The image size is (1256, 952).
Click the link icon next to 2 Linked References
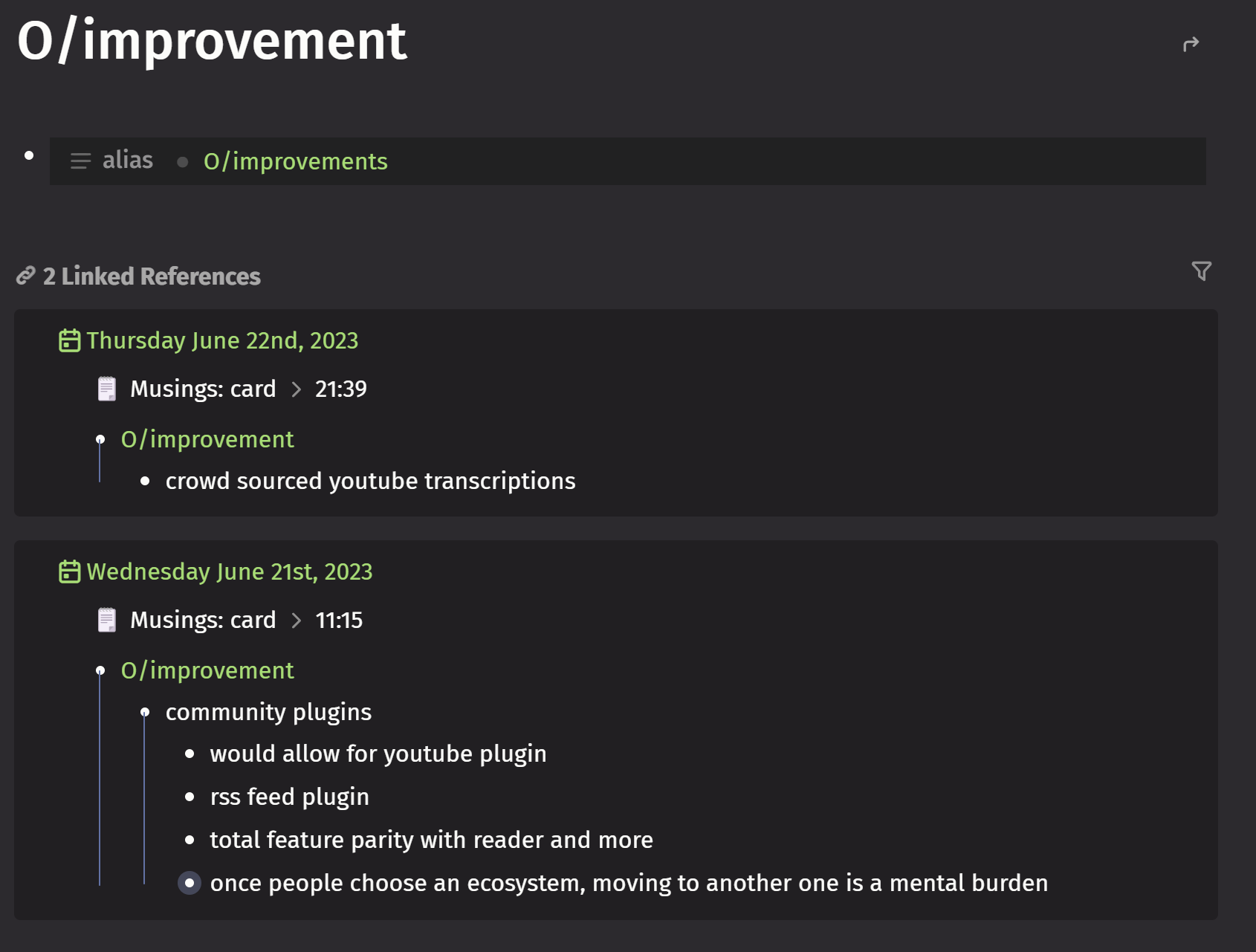[26, 276]
